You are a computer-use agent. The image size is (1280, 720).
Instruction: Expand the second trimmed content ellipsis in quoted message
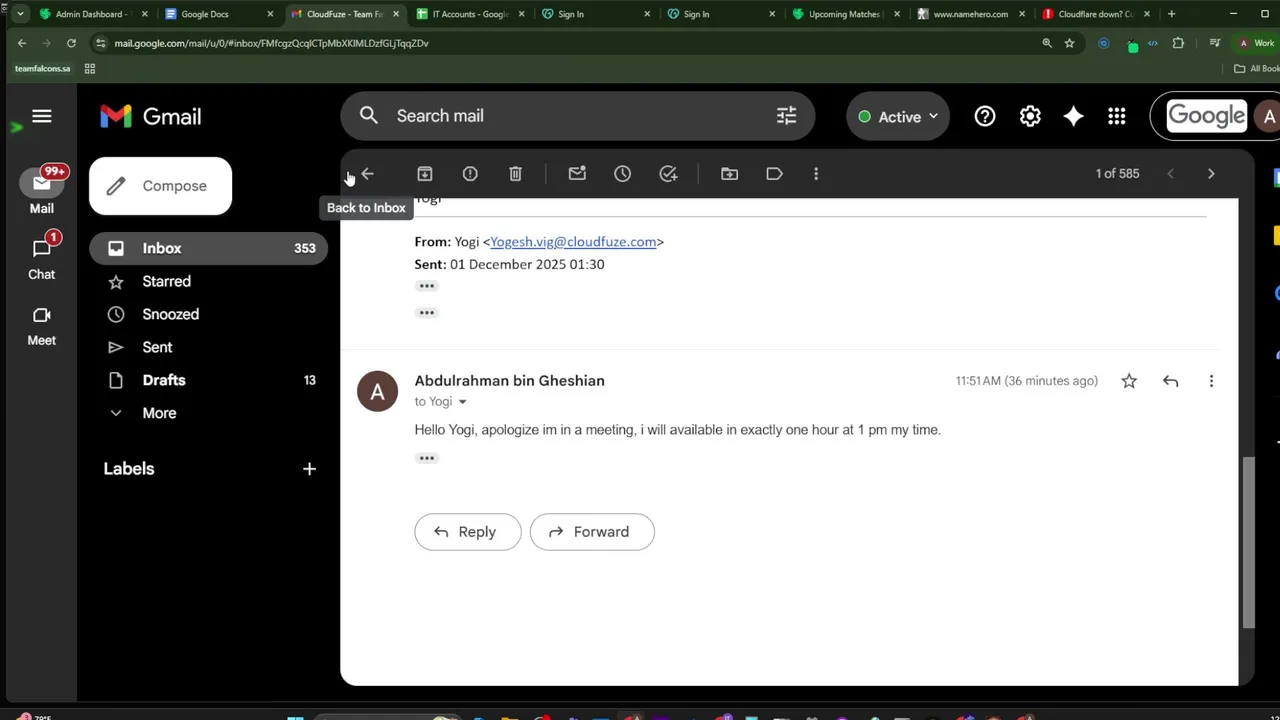pyautogui.click(x=427, y=313)
